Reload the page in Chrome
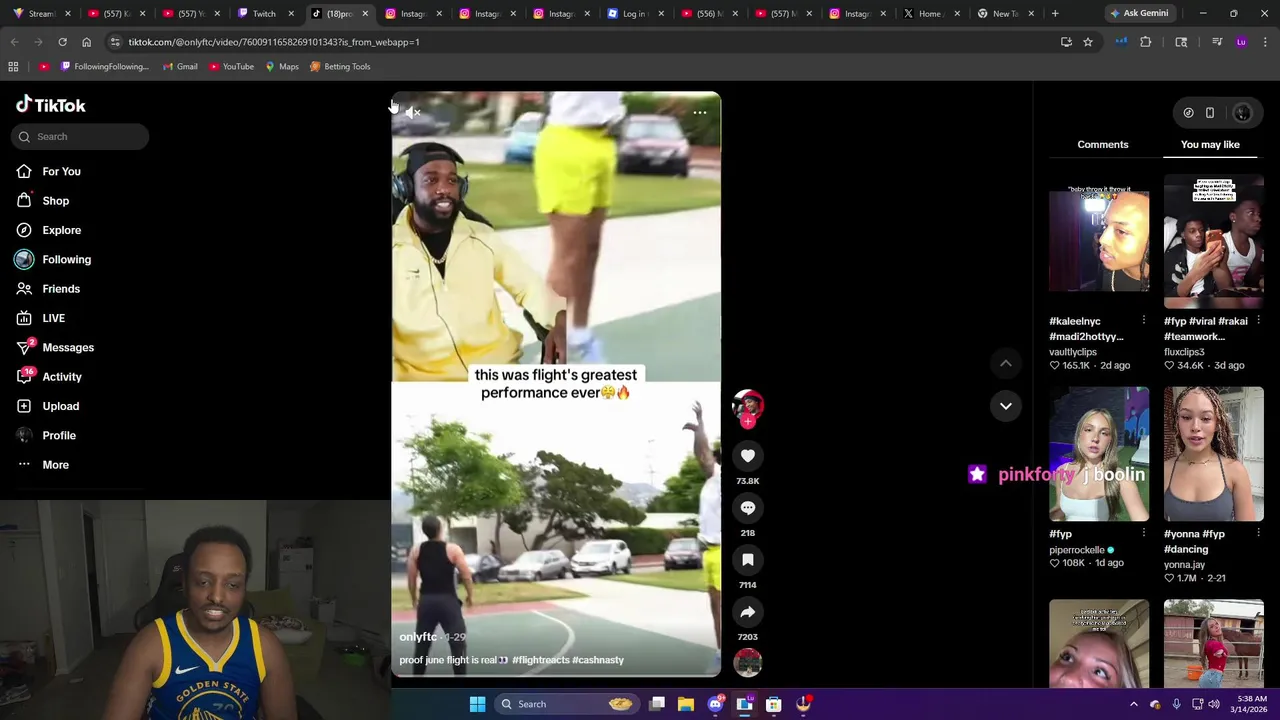The width and height of the screenshot is (1280, 720). [x=62, y=42]
